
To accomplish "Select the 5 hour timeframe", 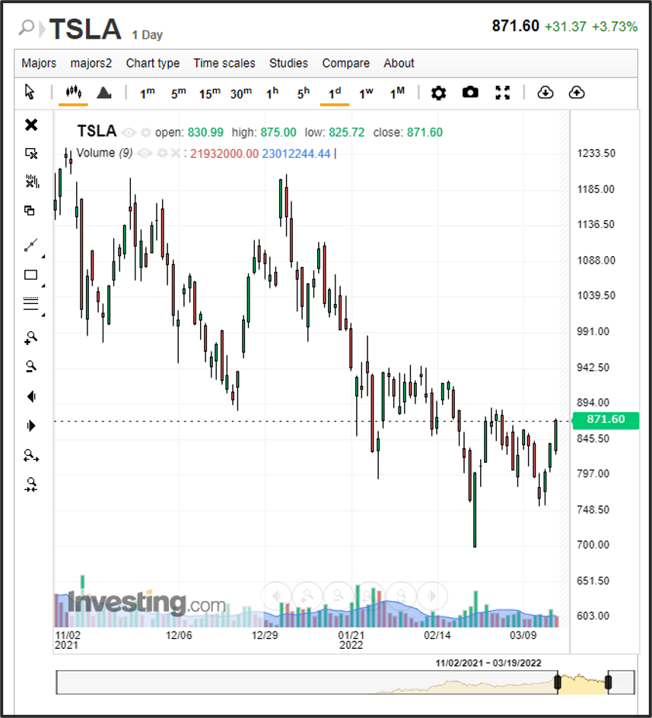I will [303, 93].
